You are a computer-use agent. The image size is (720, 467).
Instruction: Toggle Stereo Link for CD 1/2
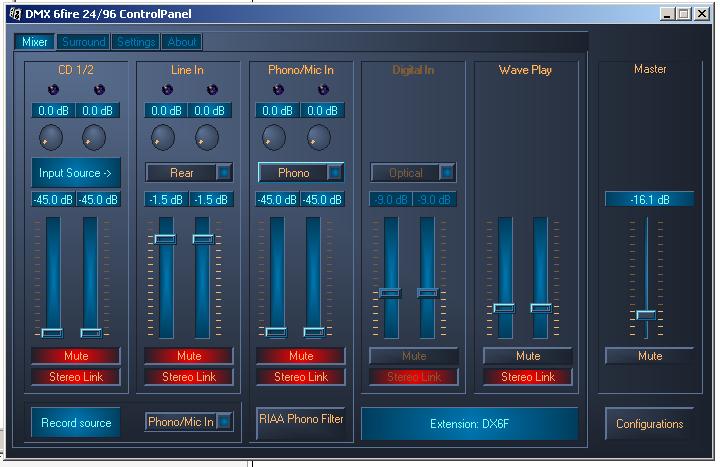point(76,377)
